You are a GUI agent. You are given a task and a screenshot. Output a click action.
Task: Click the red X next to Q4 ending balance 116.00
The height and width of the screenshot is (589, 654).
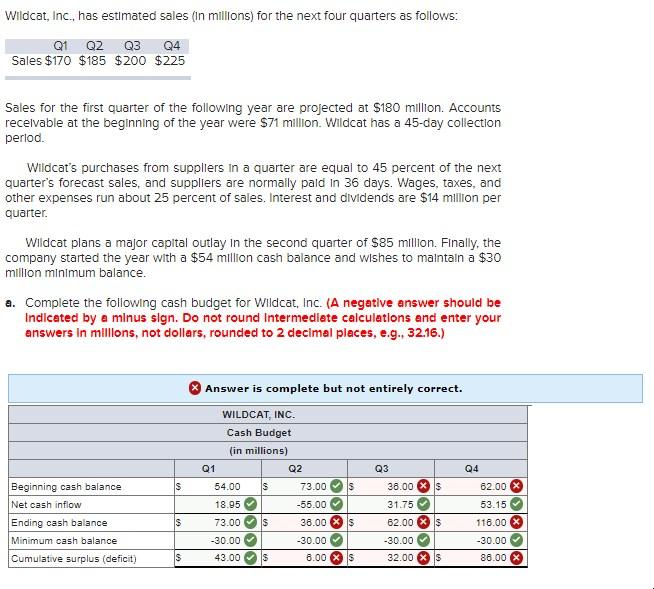point(516,522)
